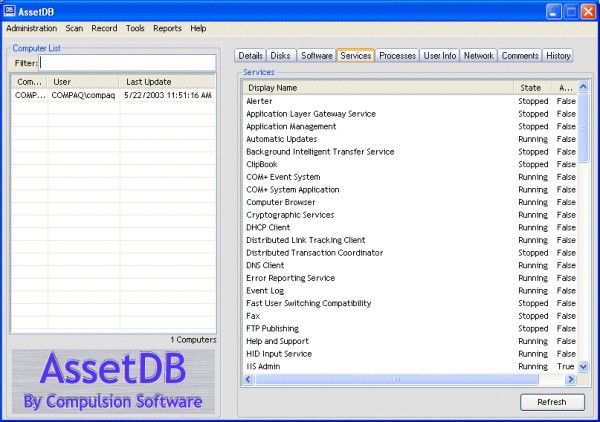The height and width of the screenshot is (422, 600).
Task: Open the History tab
Action: pos(558,55)
